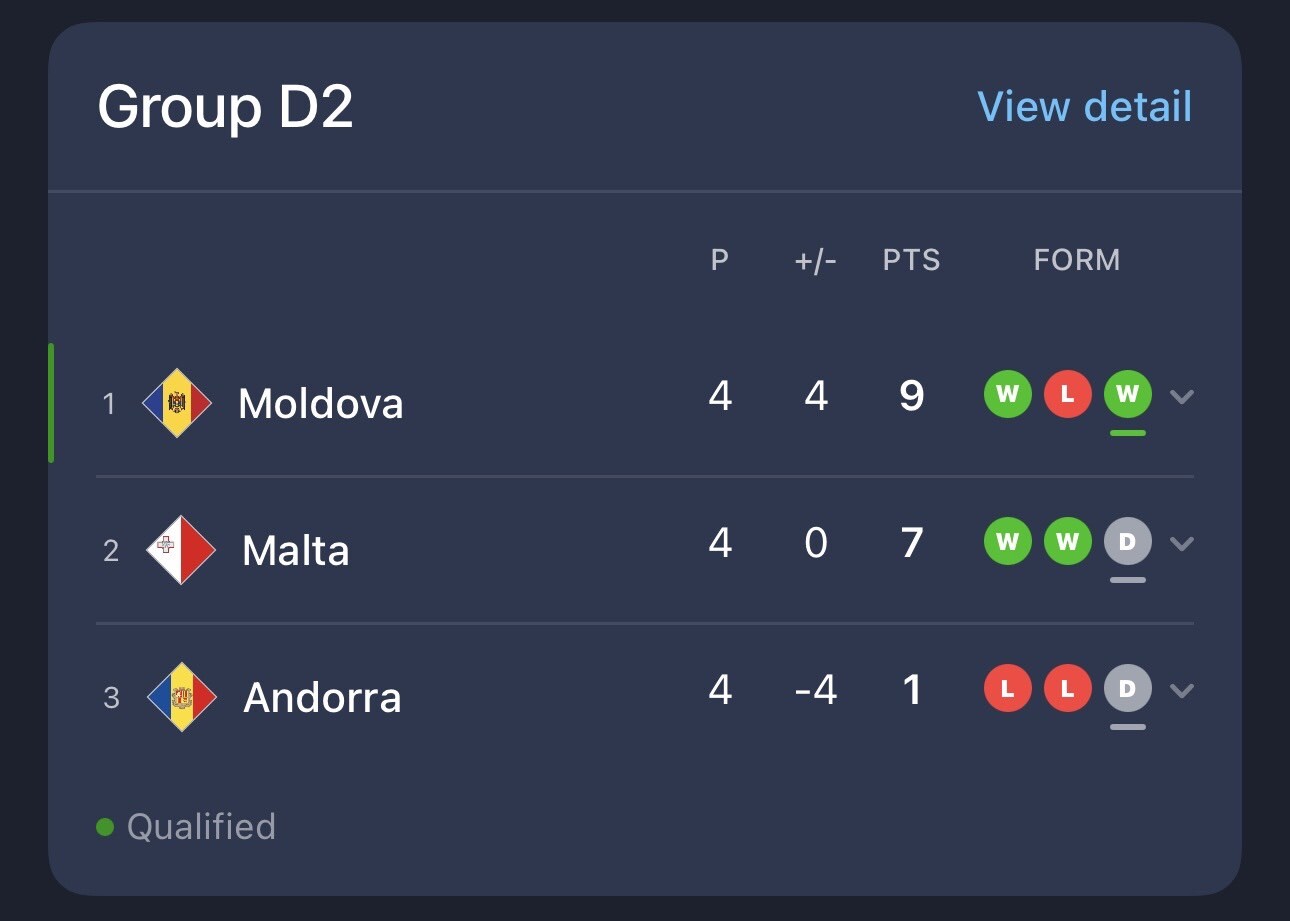Select the Moldova team name

click(320, 404)
